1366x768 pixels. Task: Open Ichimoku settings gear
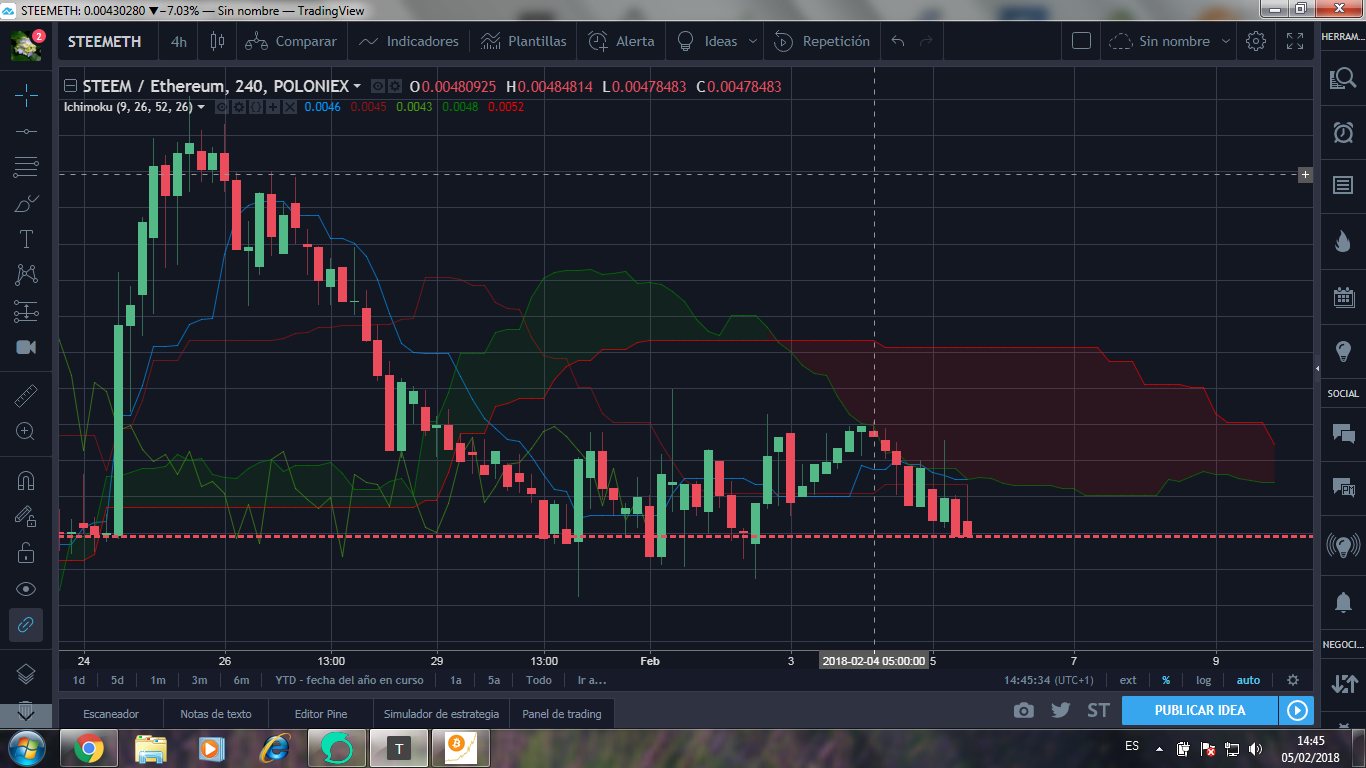tap(240, 107)
